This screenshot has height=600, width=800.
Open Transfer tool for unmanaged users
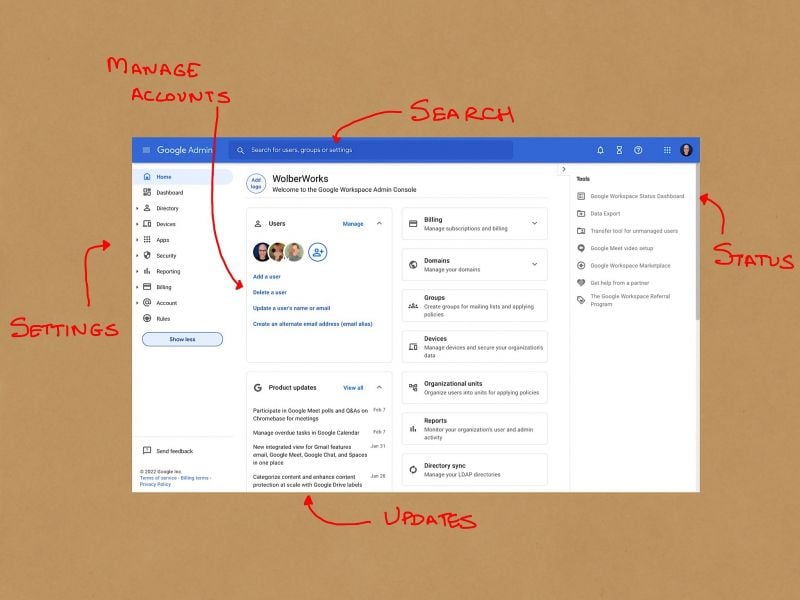(x=634, y=231)
